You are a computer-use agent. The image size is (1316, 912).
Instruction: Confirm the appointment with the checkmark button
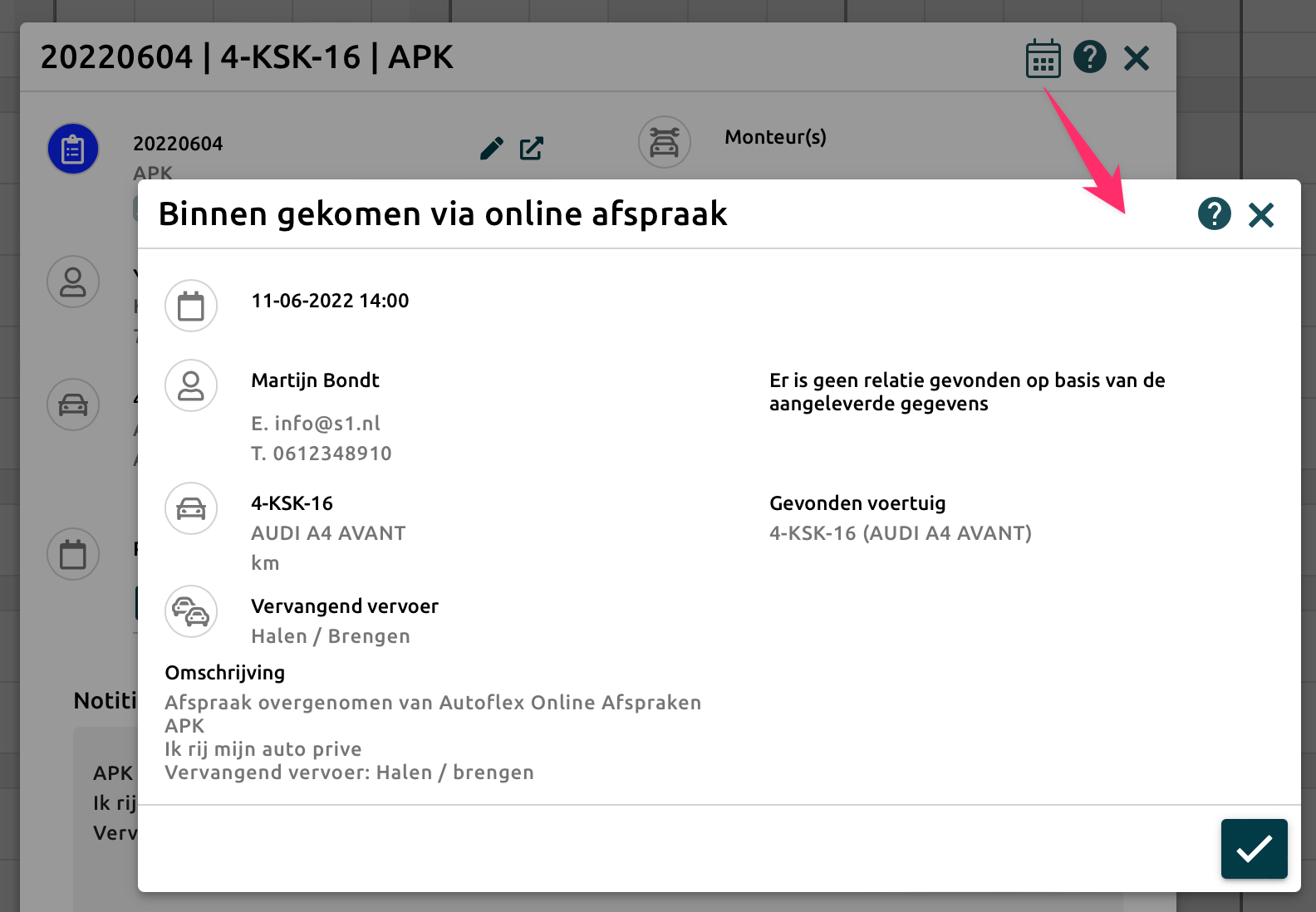[x=1254, y=848]
